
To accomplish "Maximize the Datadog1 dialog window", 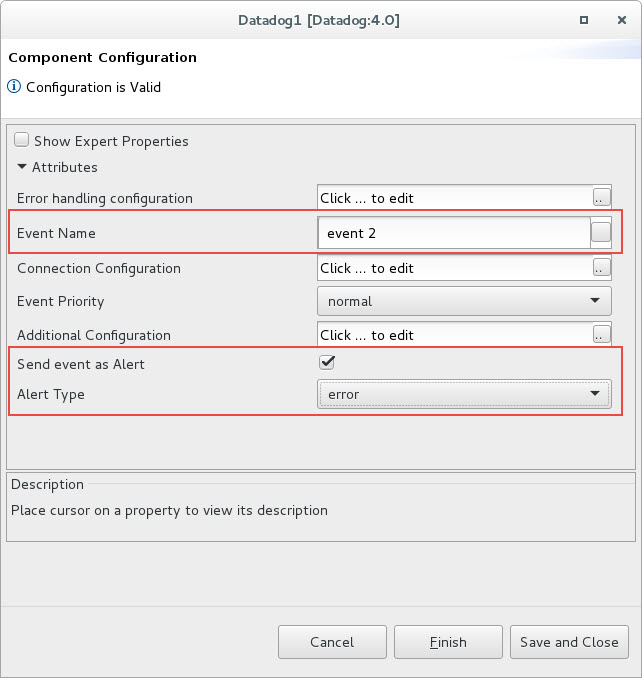I will click(584, 20).
